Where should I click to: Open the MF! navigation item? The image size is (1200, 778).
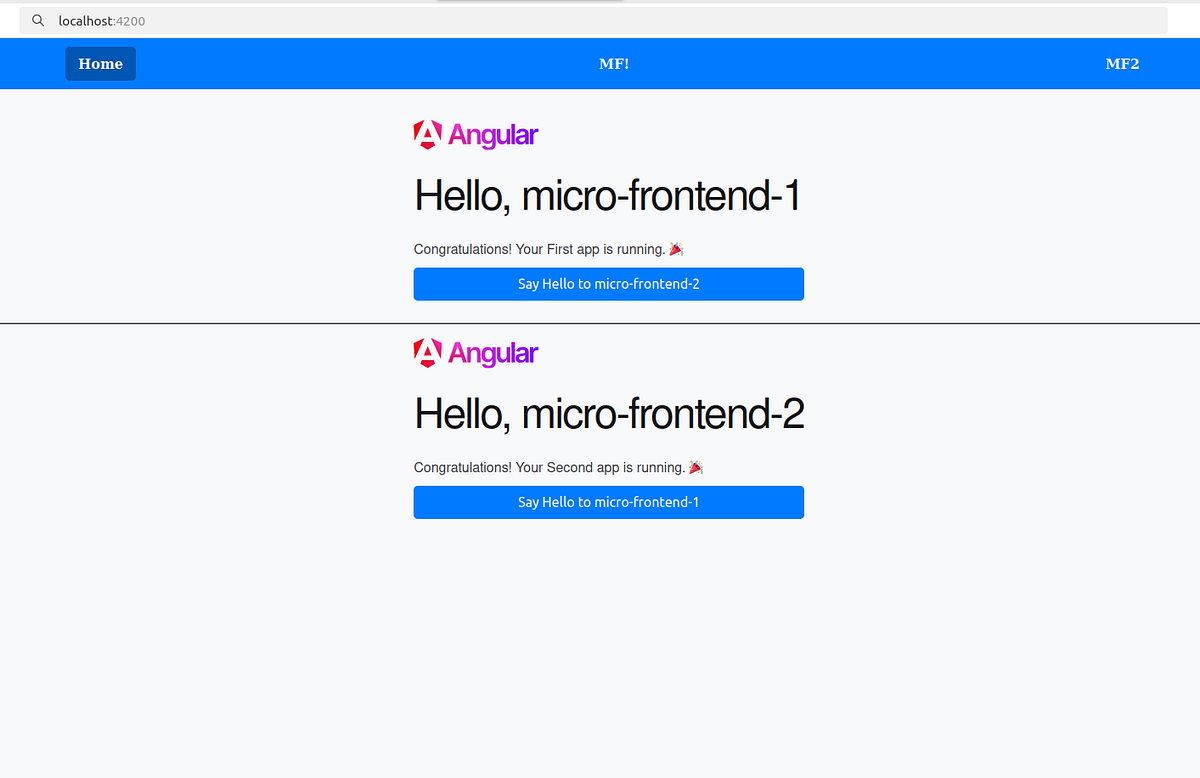614,63
